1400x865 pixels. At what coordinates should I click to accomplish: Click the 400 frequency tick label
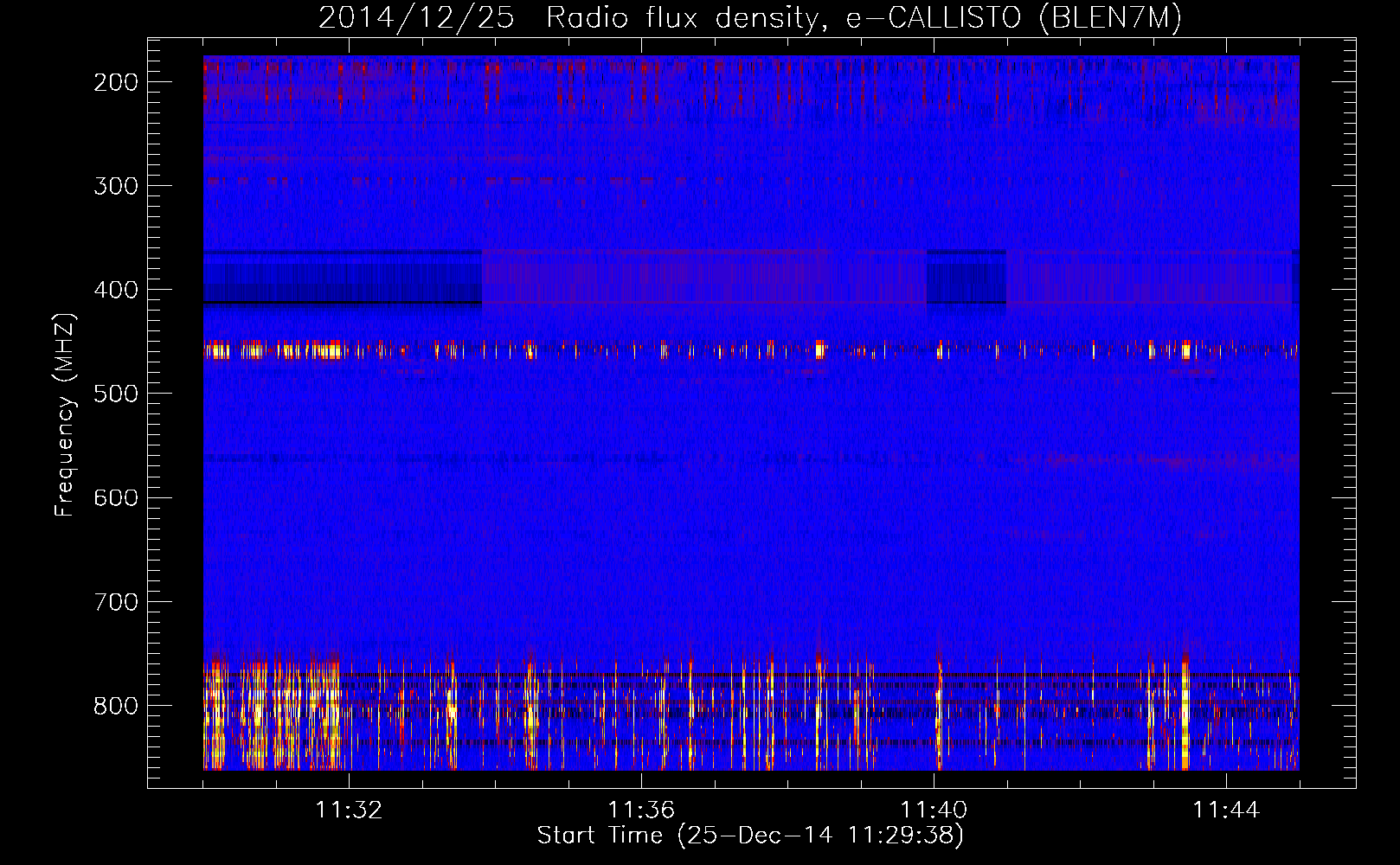[116, 290]
